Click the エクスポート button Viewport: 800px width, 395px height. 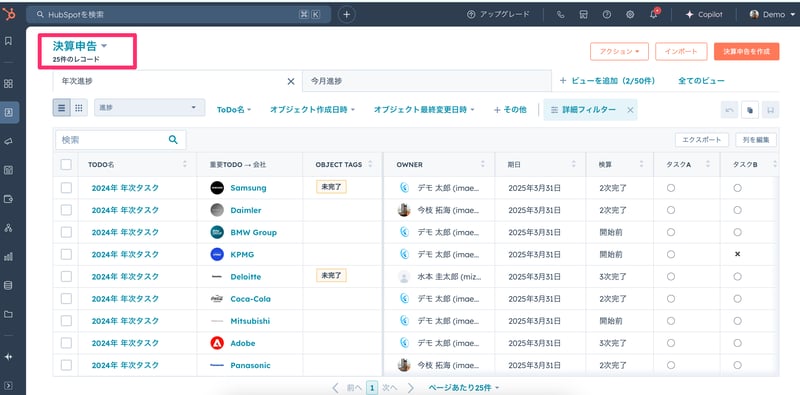[702, 140]
